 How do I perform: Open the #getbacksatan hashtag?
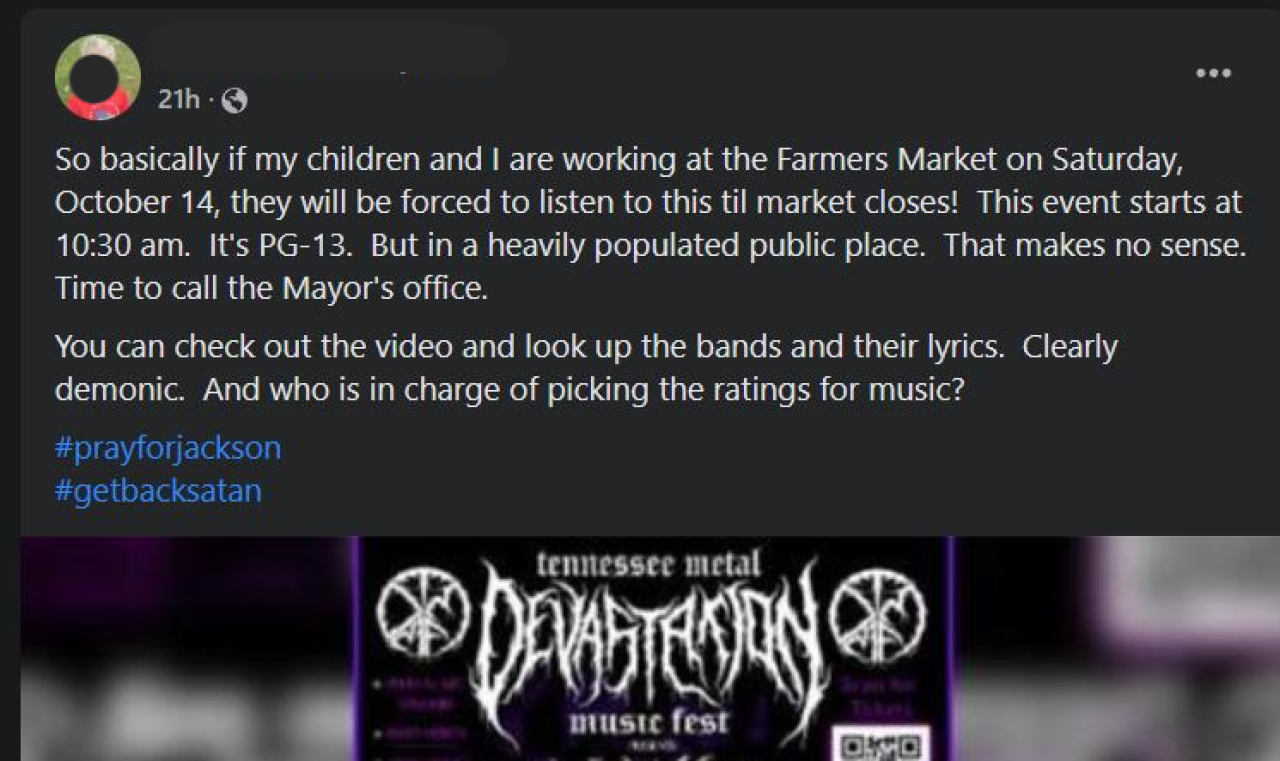pyautogui.click(x=158, y=491)
